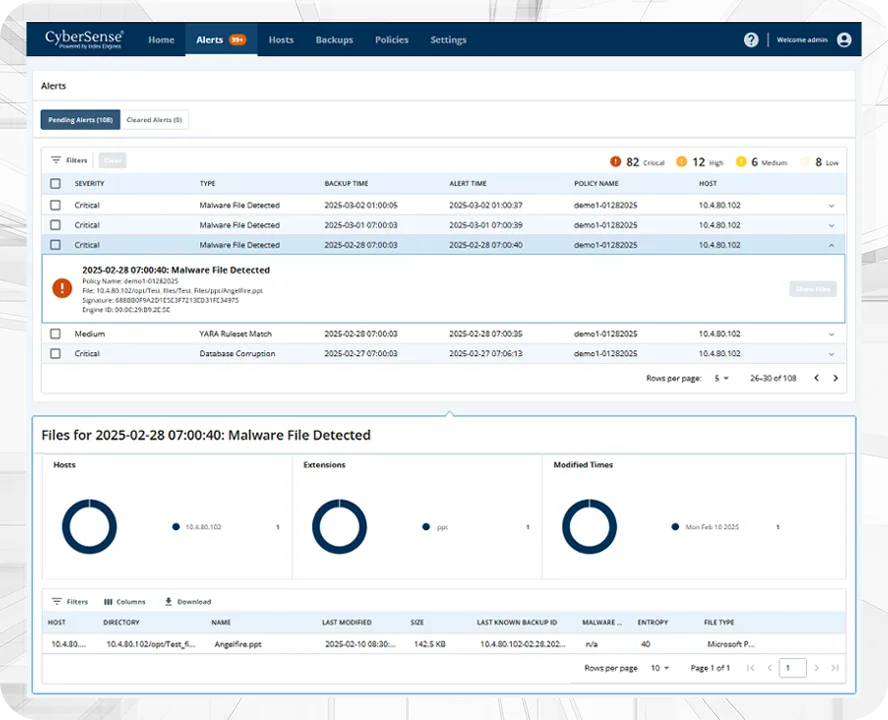Download the files list
The height and width of the screenshot is (720, 888).
[x=169, y=602]
